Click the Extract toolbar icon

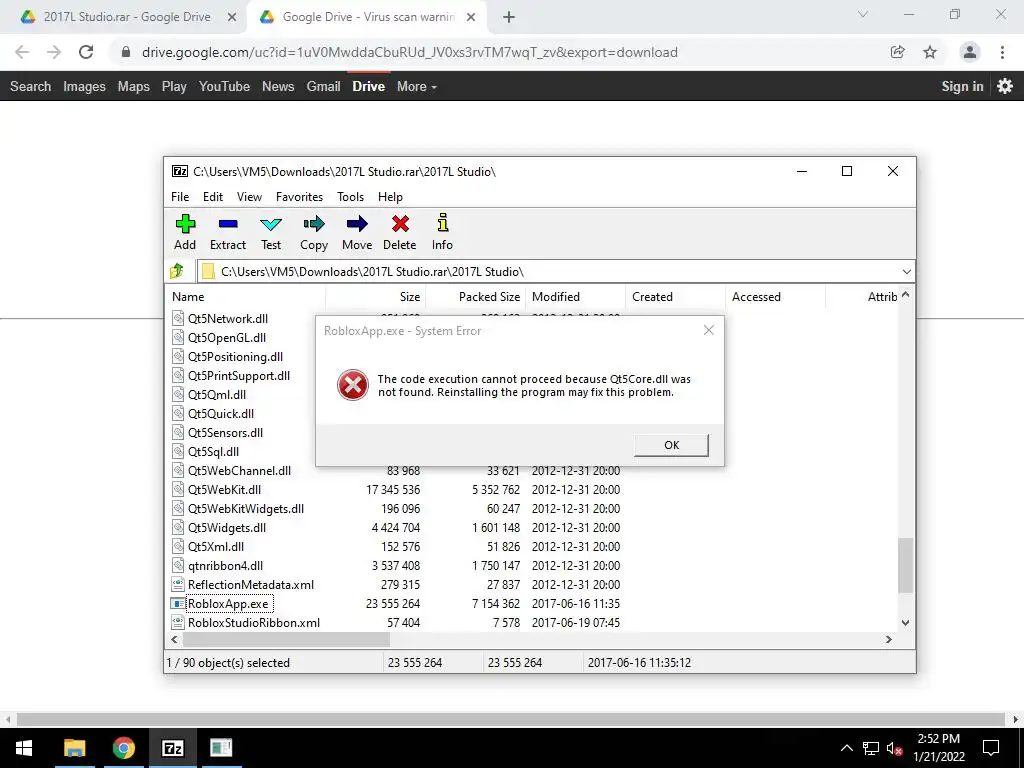point(228,224)
